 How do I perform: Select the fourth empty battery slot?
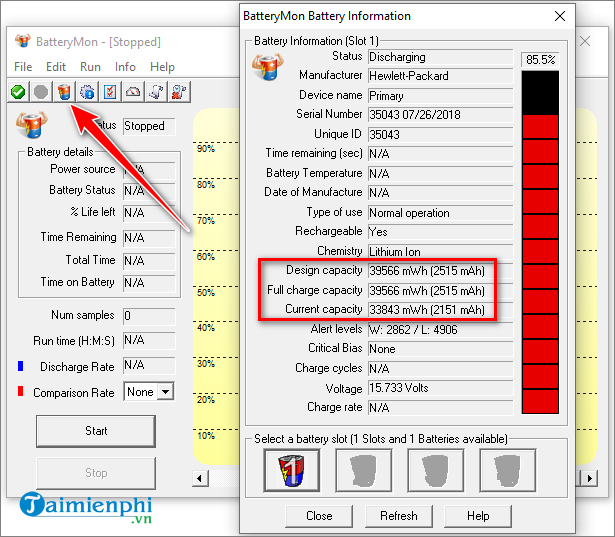(x=508, y=470)
